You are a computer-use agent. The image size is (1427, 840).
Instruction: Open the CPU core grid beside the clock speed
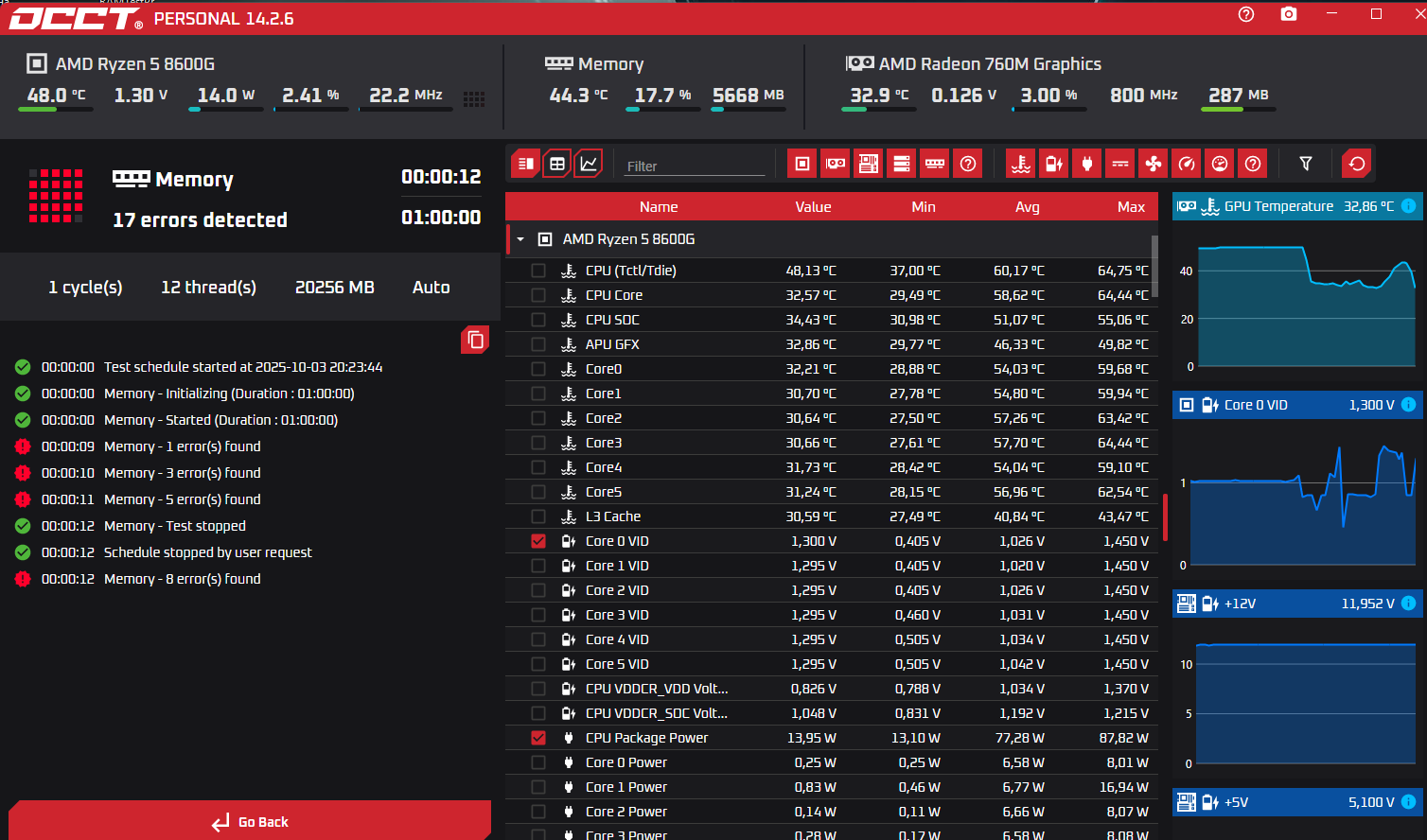[474, 98]
